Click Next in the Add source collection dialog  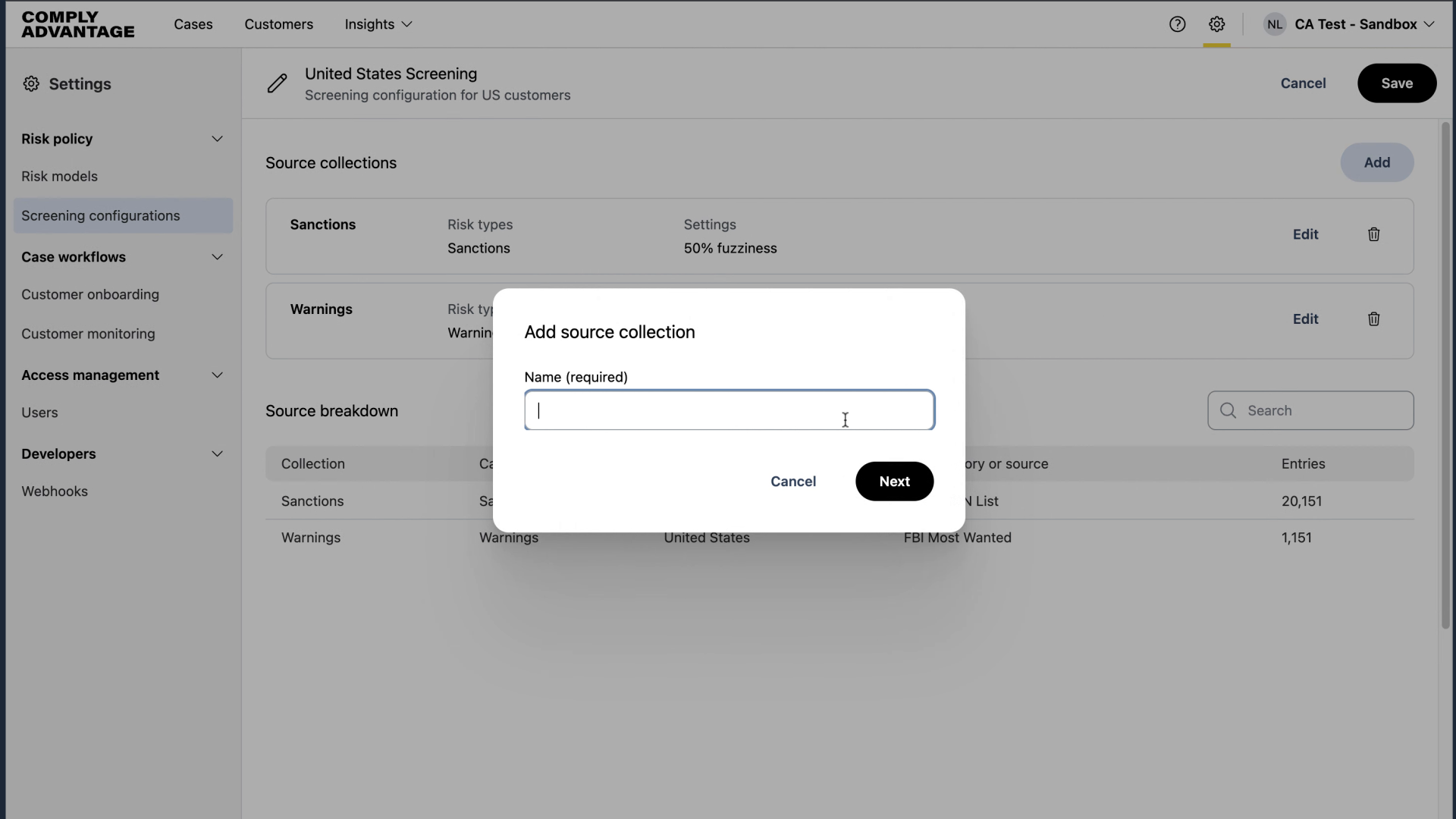pyautogui.click(x=894, y=482)
